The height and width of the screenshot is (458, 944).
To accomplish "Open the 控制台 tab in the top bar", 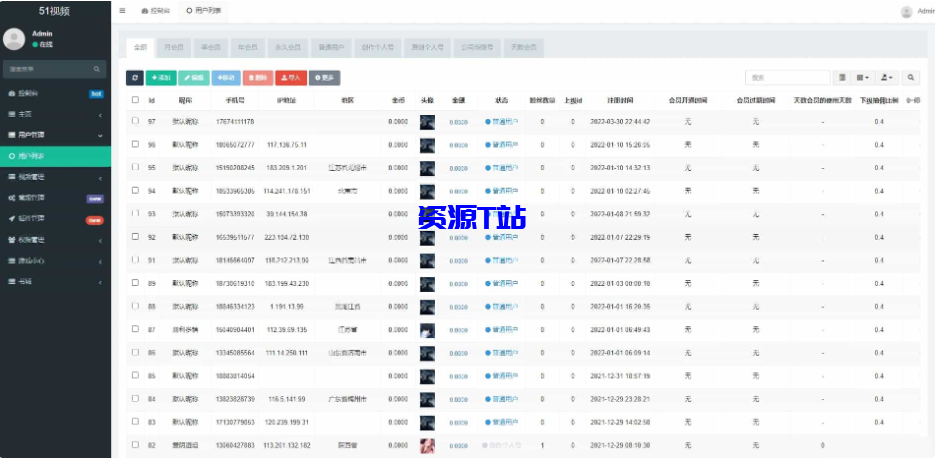I will [x=155, y=11].
